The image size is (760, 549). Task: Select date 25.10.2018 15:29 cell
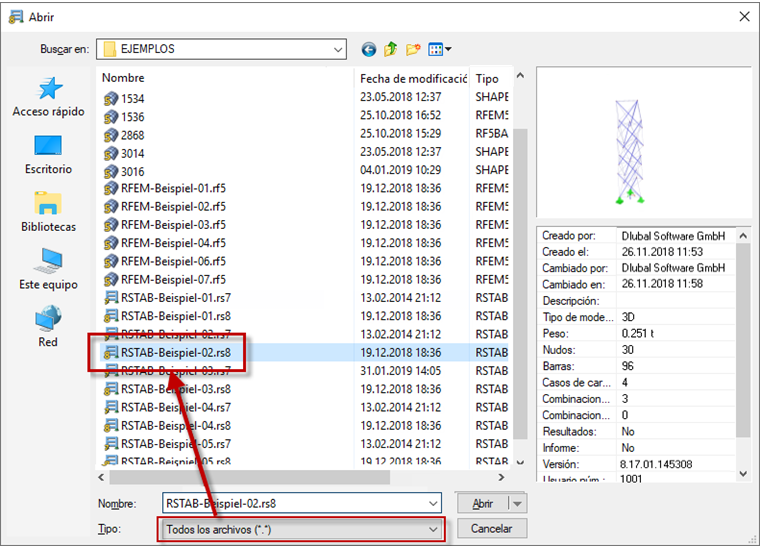(400, 134)
